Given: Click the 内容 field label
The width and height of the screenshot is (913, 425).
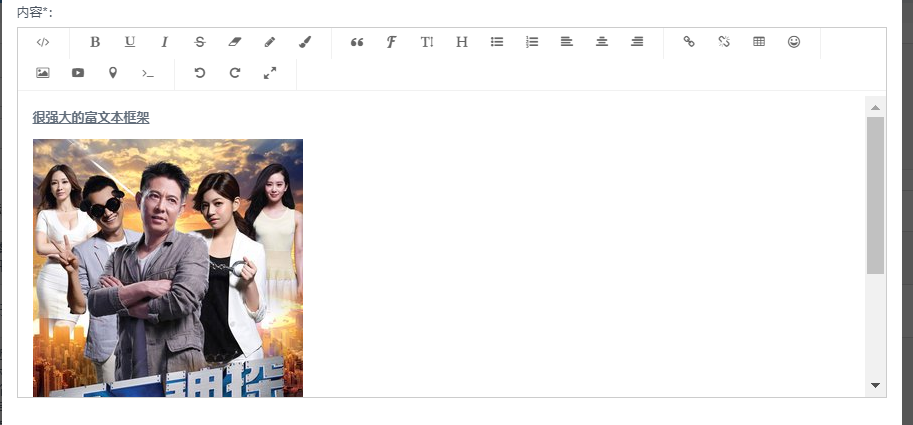Looking at the screenshot, I should (x=35, y=12).
